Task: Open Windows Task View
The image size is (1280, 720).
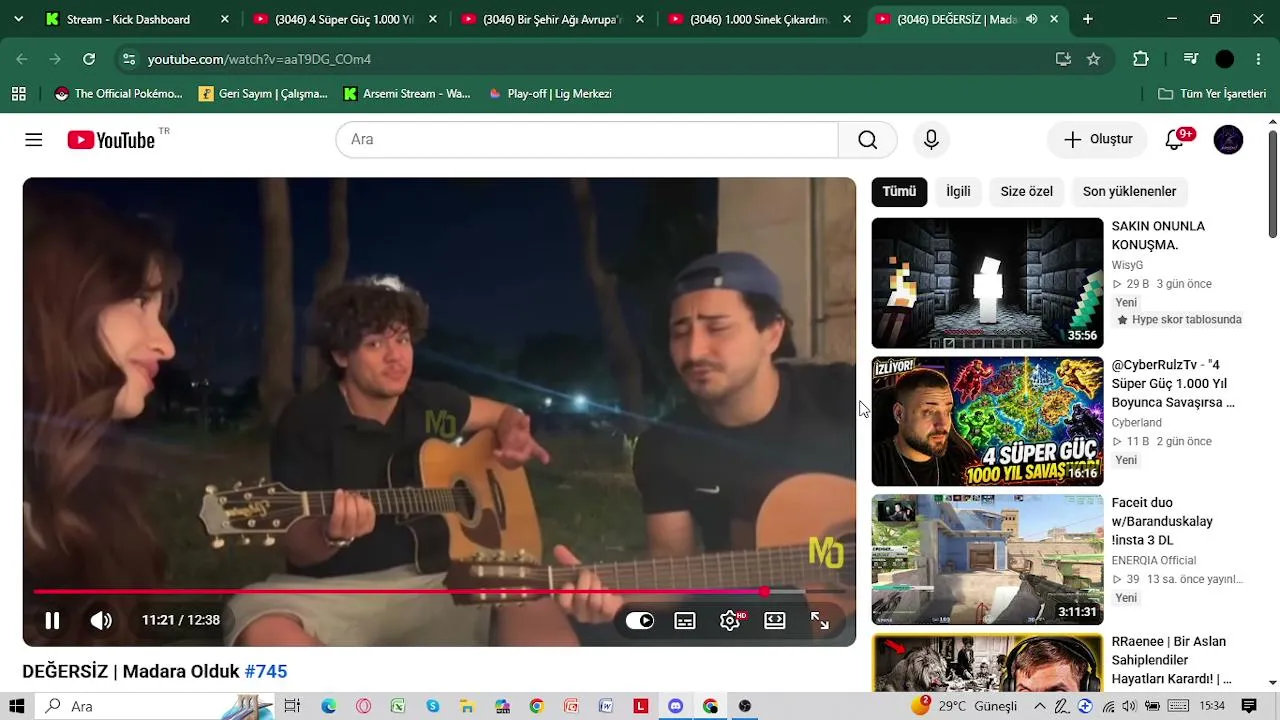Action: tap(292, 706)
